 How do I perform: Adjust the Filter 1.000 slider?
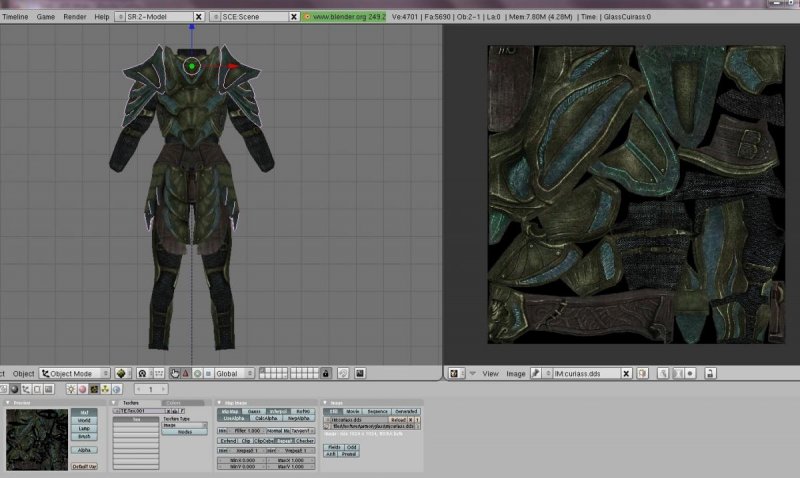point(246,431)
